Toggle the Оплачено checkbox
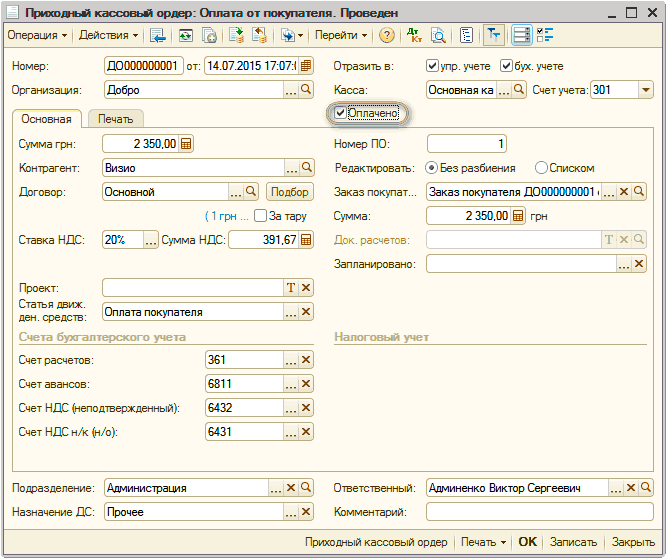The image size is (666, 558). coord(342,114)
